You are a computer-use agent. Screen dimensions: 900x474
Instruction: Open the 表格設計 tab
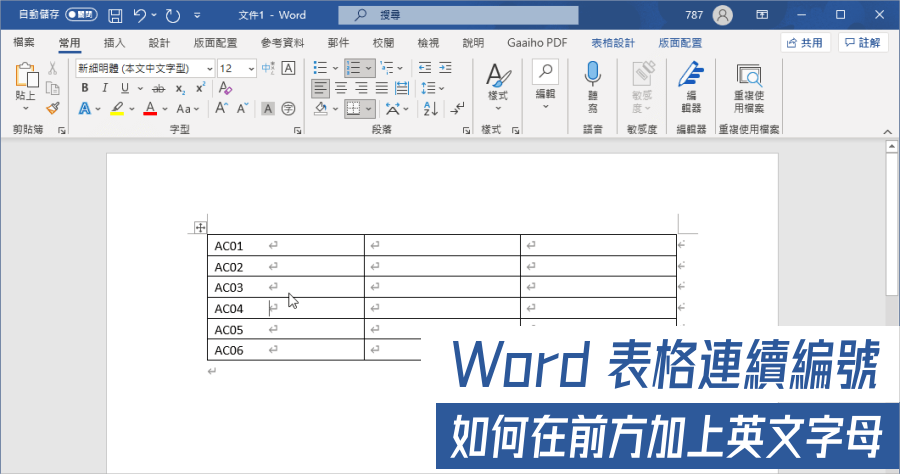coord(613,42)
